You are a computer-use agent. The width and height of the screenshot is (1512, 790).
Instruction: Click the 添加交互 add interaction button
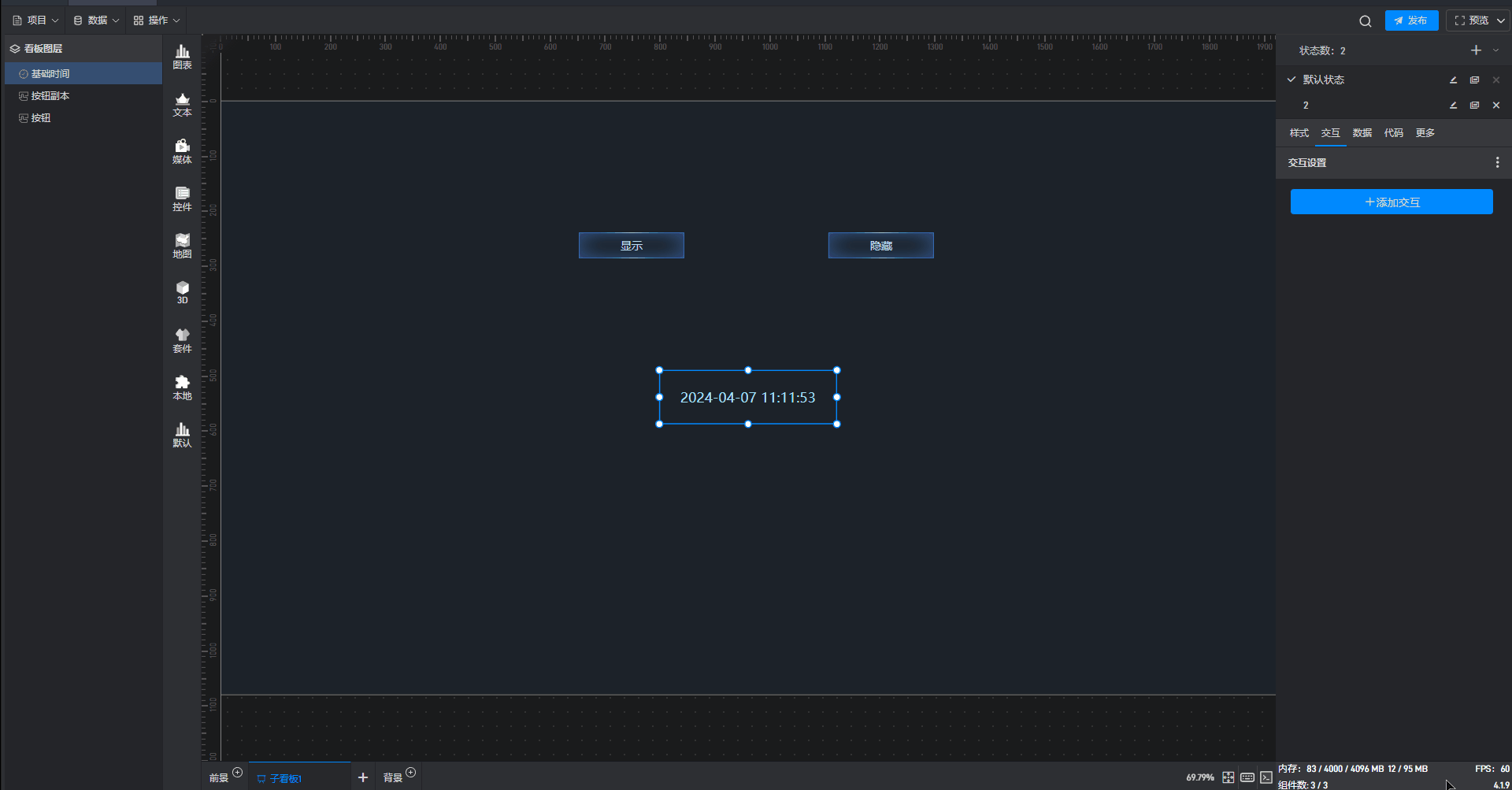(1392, 202)
